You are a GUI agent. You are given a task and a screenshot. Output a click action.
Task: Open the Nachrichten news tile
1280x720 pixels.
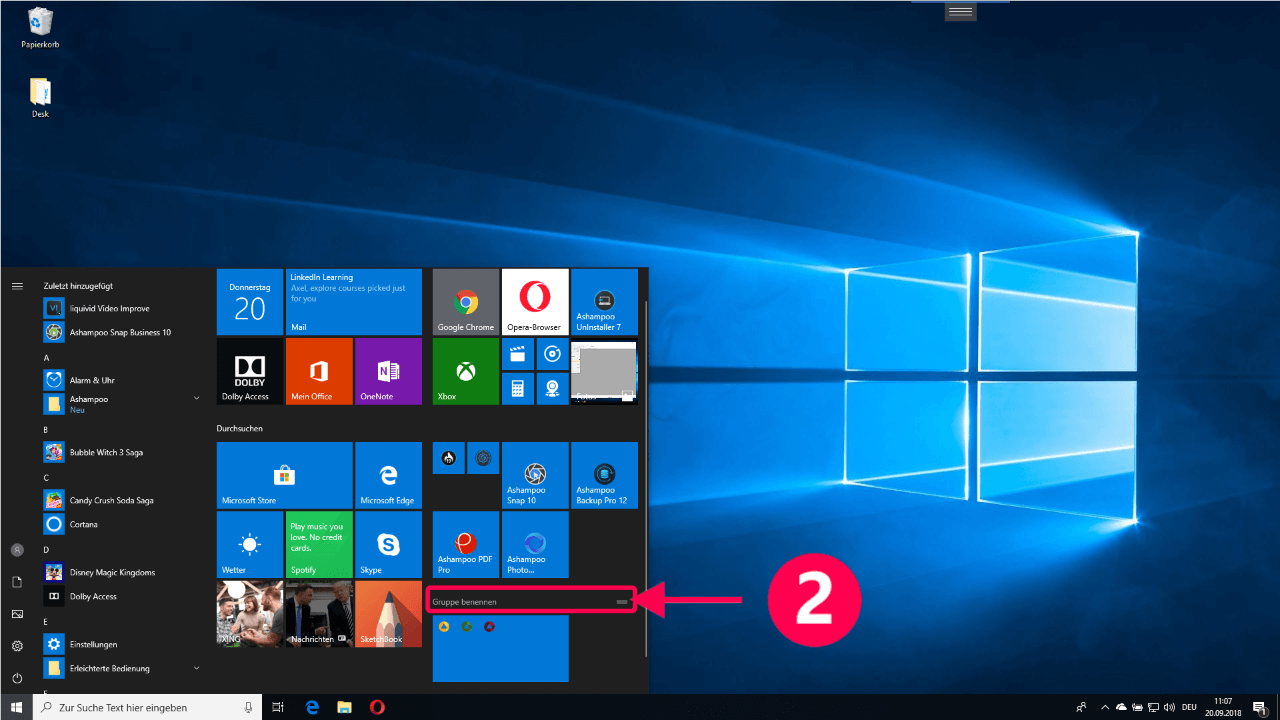tap(319, 613)
